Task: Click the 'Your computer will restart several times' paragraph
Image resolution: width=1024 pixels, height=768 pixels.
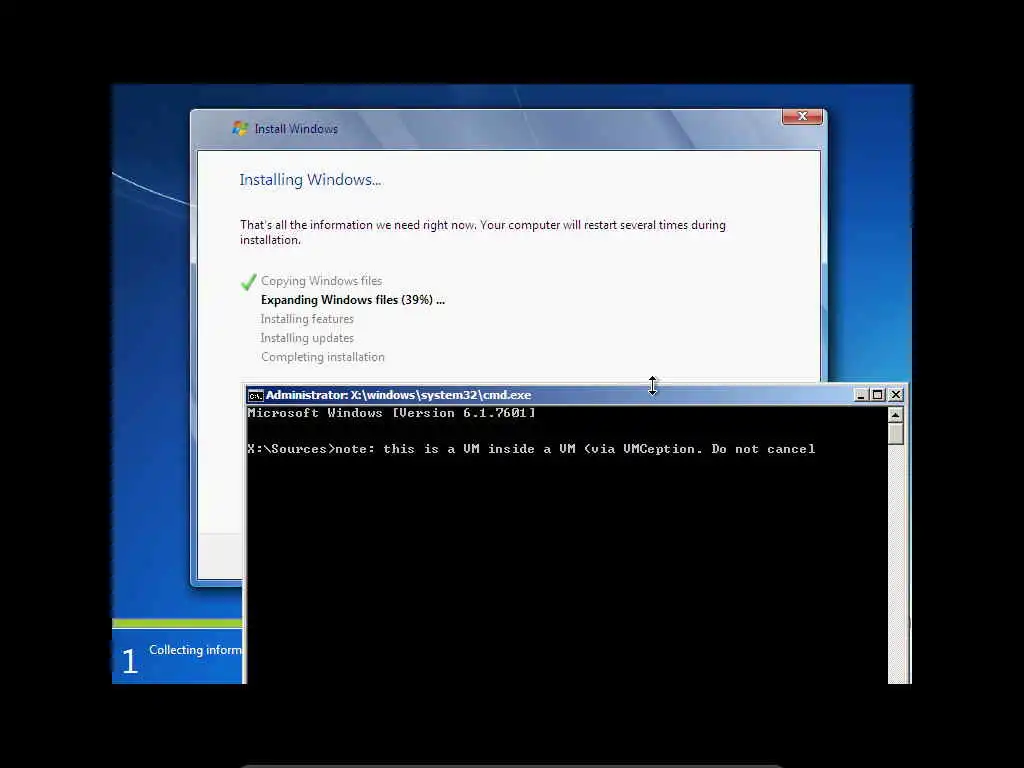Action: [x=483, y=232]
